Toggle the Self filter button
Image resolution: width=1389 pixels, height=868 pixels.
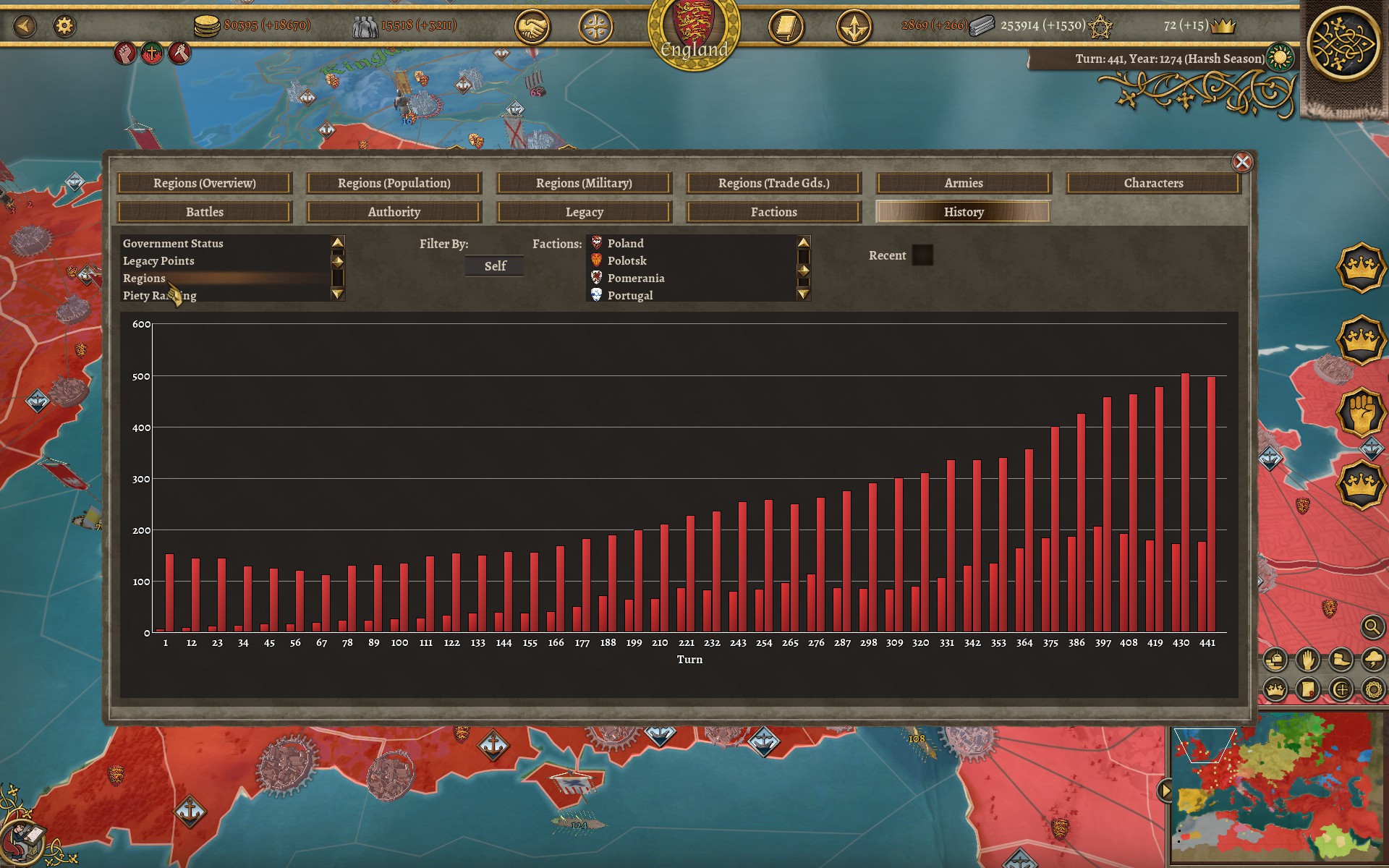495,266
